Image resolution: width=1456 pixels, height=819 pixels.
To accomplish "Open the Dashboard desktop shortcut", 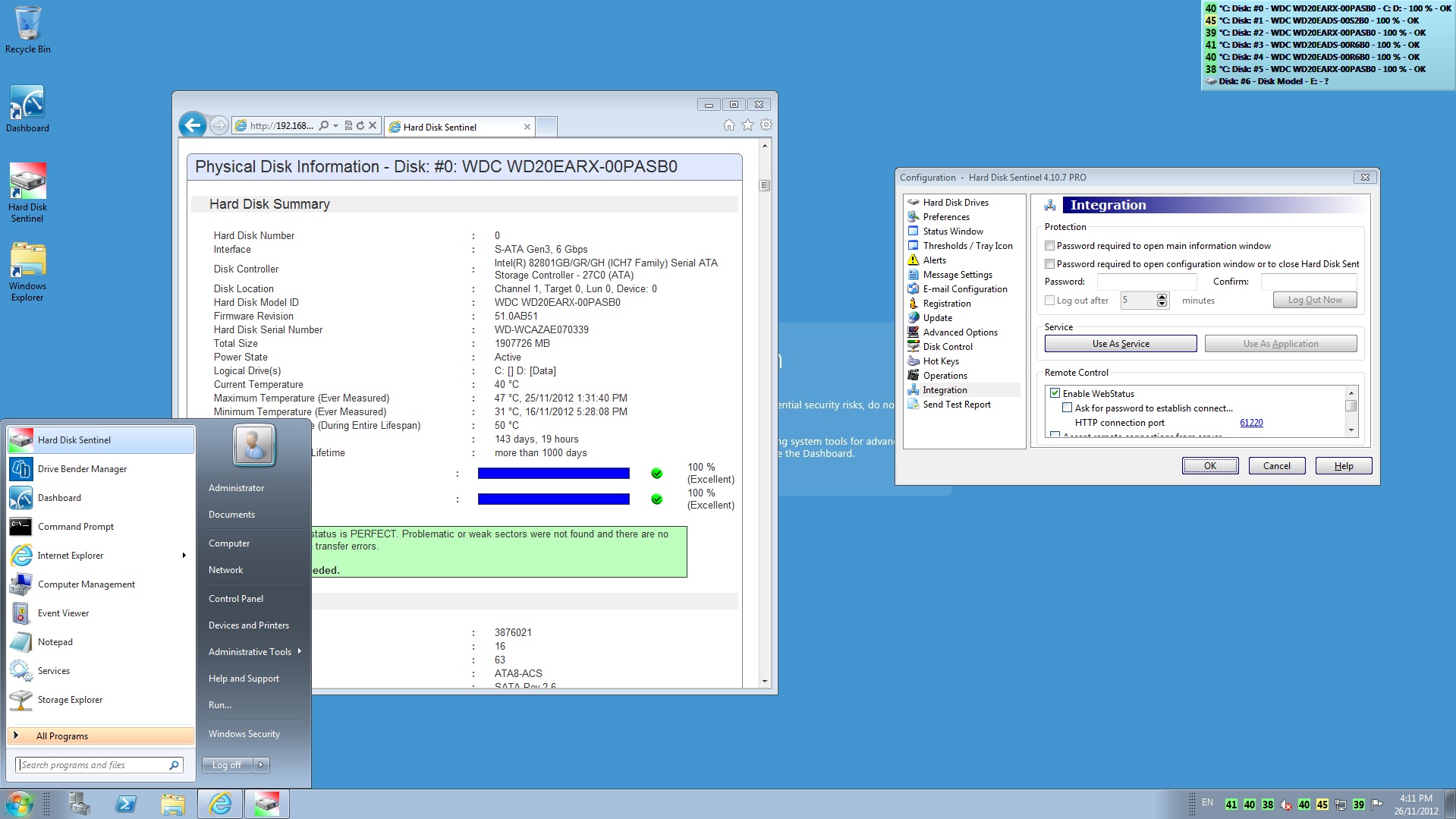I will (27, 109).
